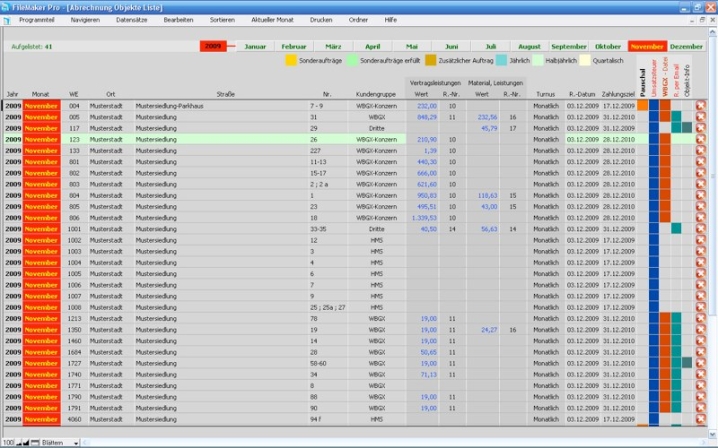Click delete icon on row WE 004
Viewport: 718px width, 448px height.
pyautogui.click(x=701, y=105)
